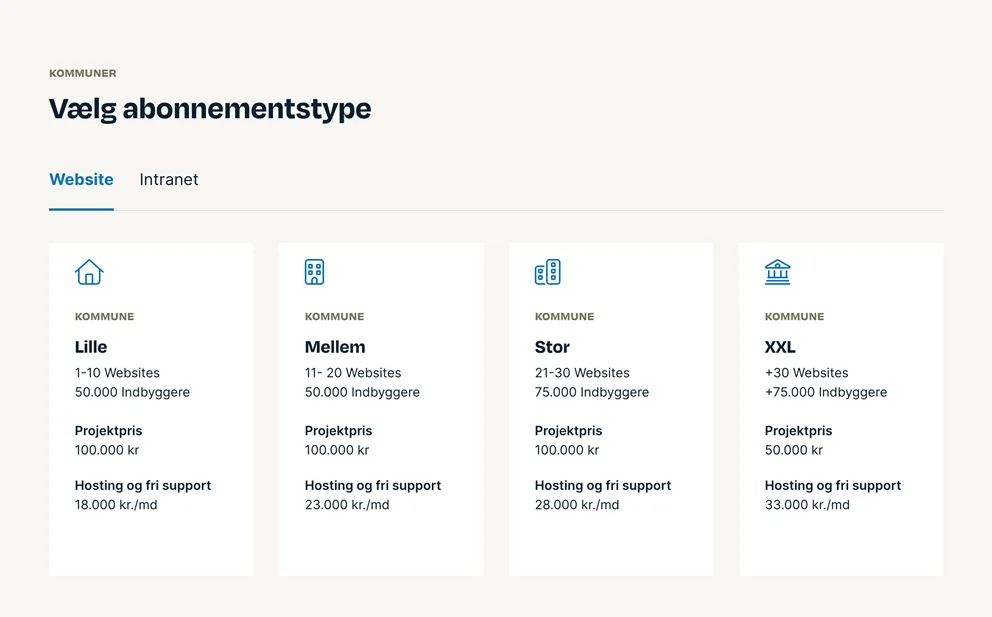Click the 18.000 kr./md hosting price
This screenshot has height=617, width=992.
116,505
